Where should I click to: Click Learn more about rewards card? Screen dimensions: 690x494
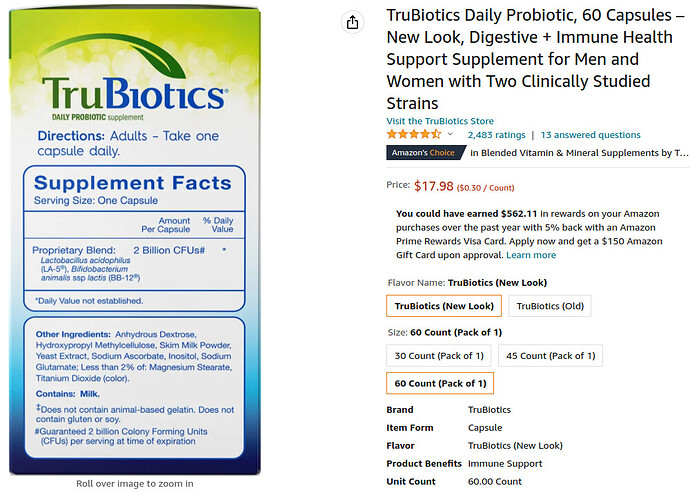(531, 255)
